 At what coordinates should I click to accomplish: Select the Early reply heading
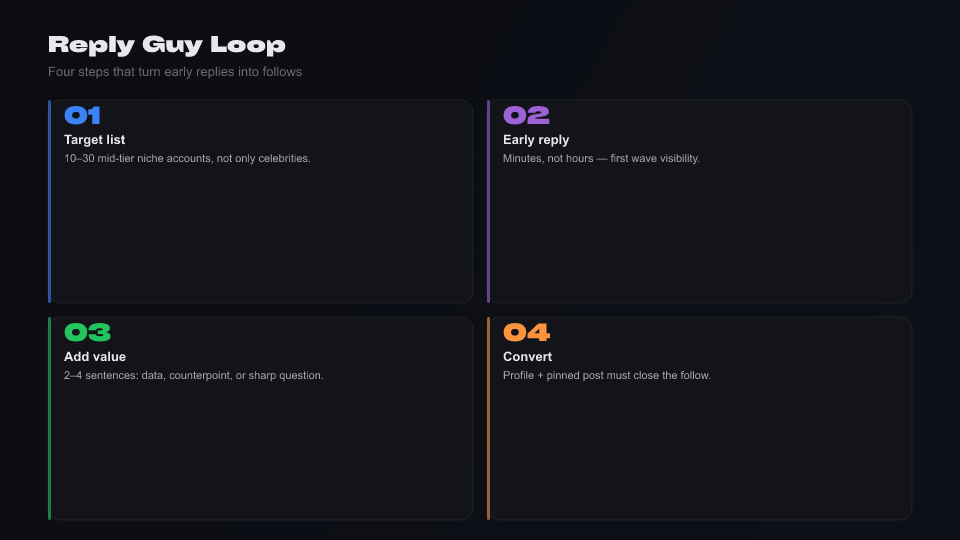click(536, 140)
